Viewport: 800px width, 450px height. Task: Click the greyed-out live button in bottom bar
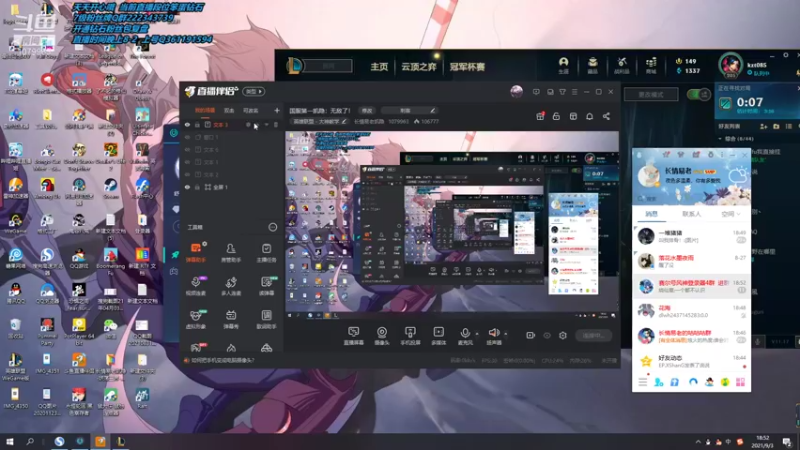pos(593,335)
